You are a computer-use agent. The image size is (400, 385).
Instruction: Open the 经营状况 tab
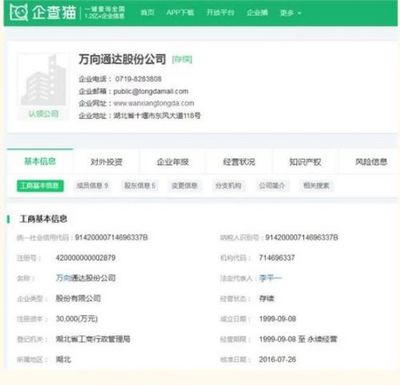(239, 162)
